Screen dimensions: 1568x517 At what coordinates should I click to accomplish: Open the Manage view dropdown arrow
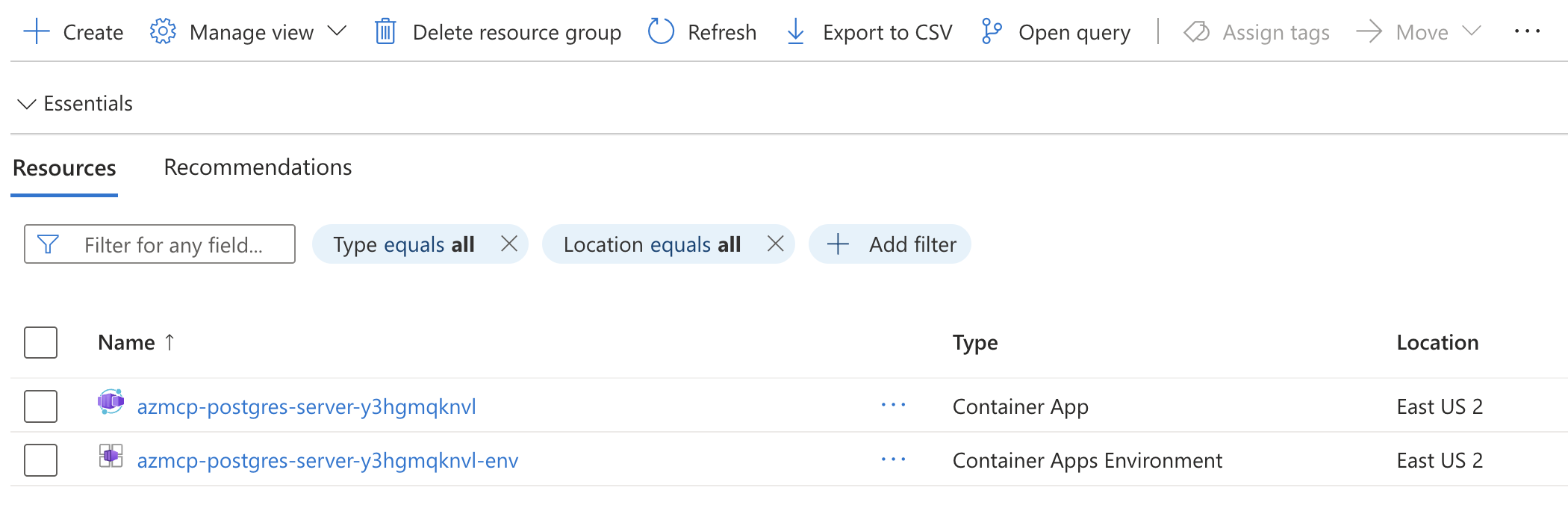(x=337, y=31)
